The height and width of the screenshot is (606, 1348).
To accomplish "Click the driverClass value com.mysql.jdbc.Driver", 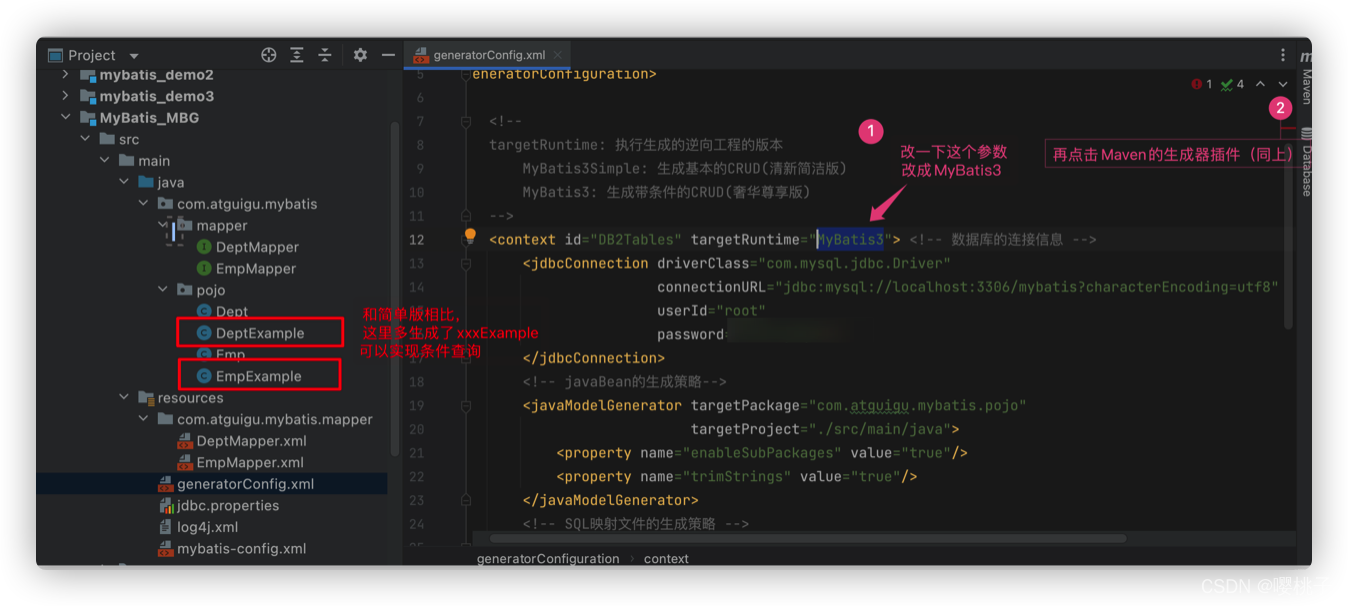I will (855, 263).
